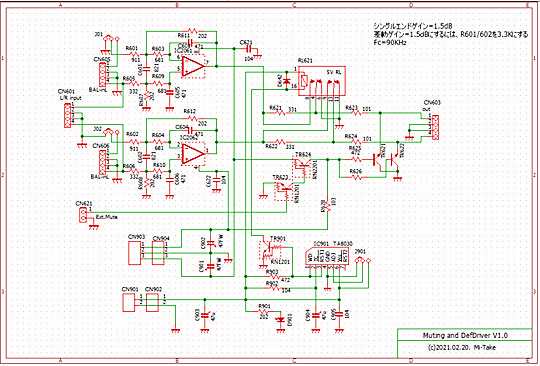The height and width of the screenshot is (366, 540).
Task: Click transistor TR624 symbol
Action: tap(302, 167)
